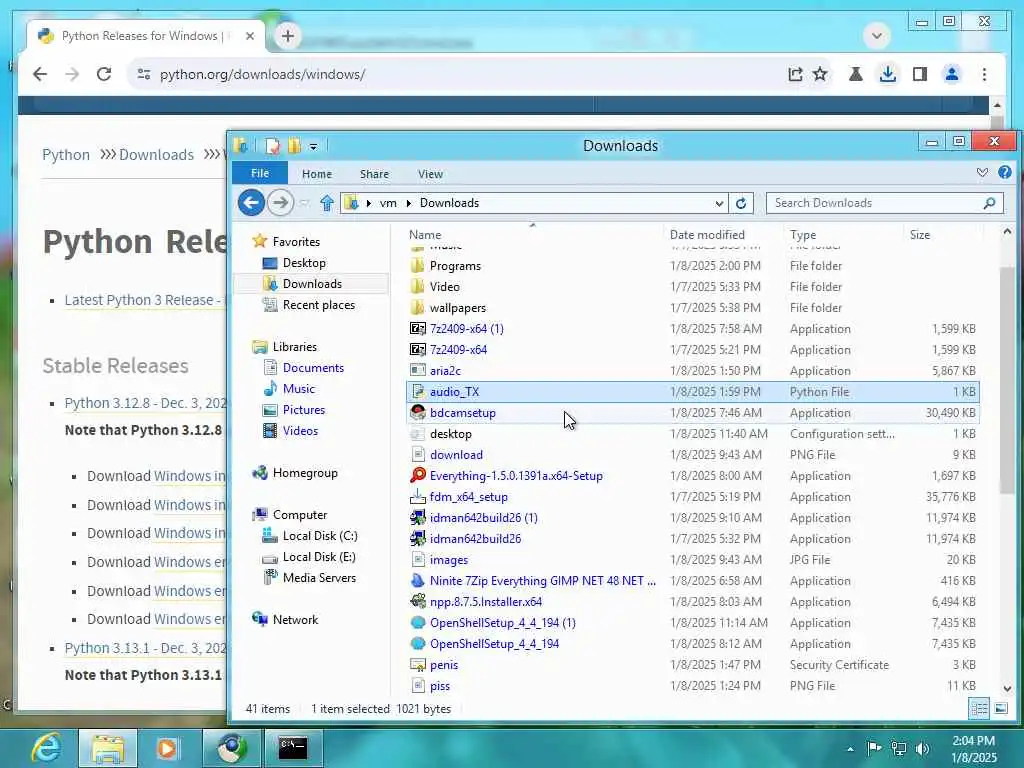1024x768 pixels.
Task: Open Quick Access Toolbar customize dropdown
Action: [313, 146]
